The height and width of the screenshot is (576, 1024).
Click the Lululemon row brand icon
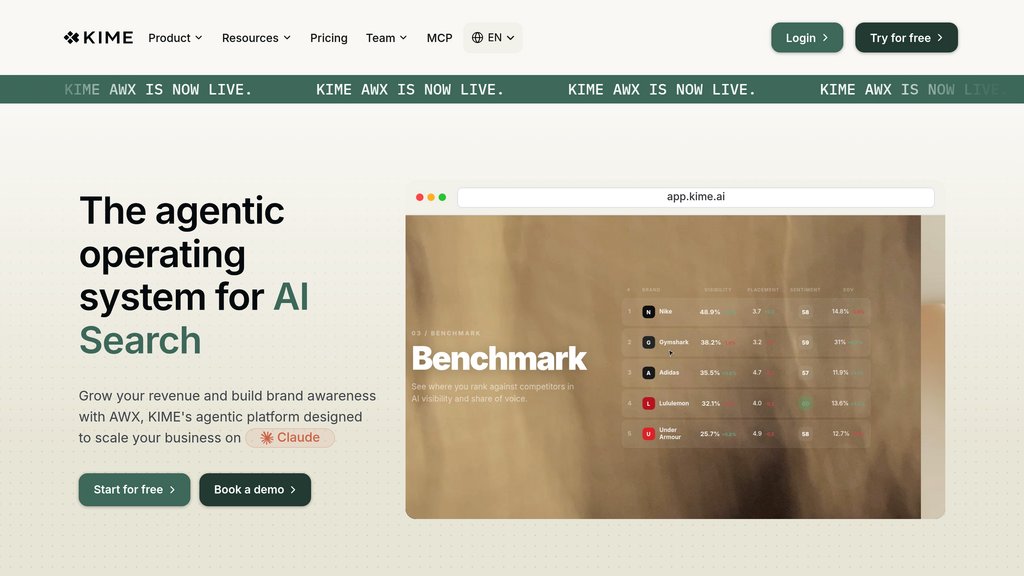(x=648, y=404)
